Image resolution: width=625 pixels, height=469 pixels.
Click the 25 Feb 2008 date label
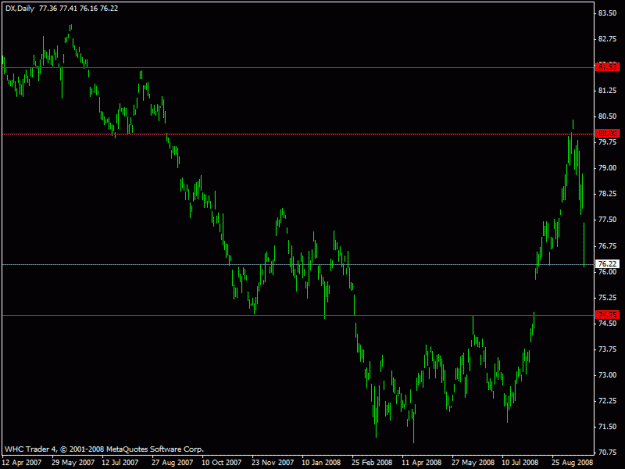[372, 463]
